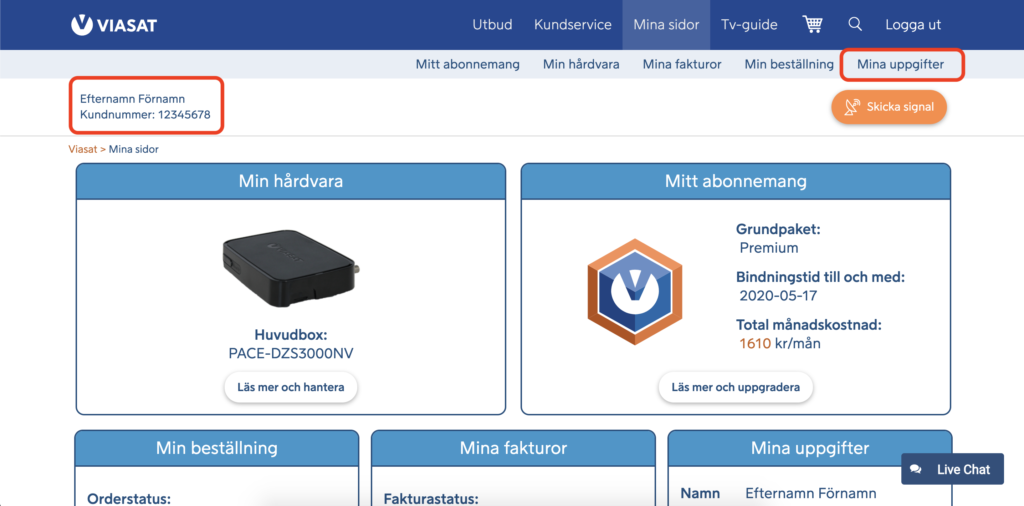1024x506 pixels.
Task: Click the Namn label in Mina uppgifter card
Action: 700,494
